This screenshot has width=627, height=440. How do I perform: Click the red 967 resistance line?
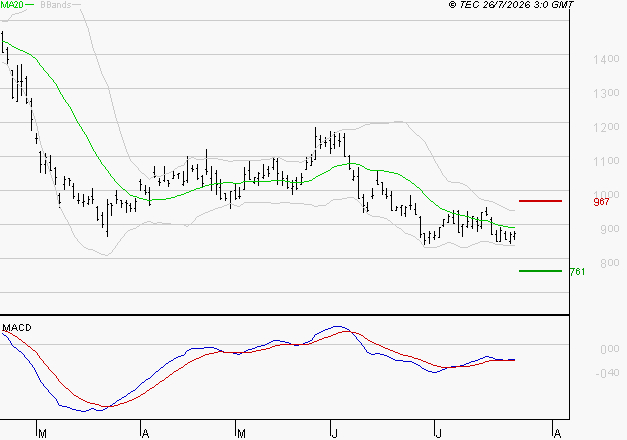540,201
